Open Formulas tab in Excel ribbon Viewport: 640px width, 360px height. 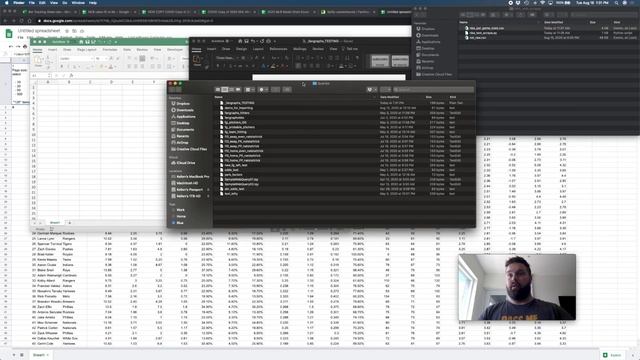pos(109,50)
